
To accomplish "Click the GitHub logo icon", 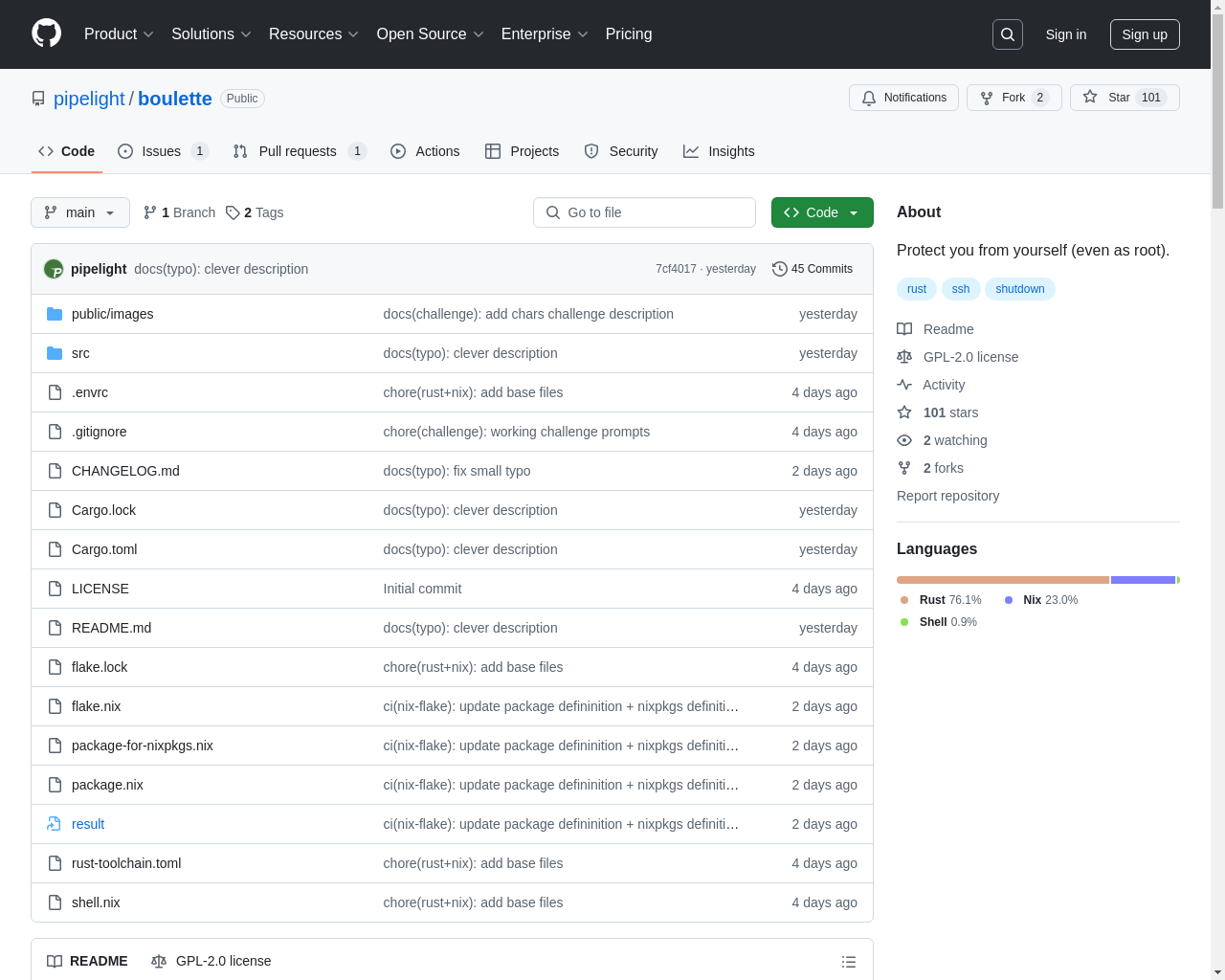I will tap(46, 33).
